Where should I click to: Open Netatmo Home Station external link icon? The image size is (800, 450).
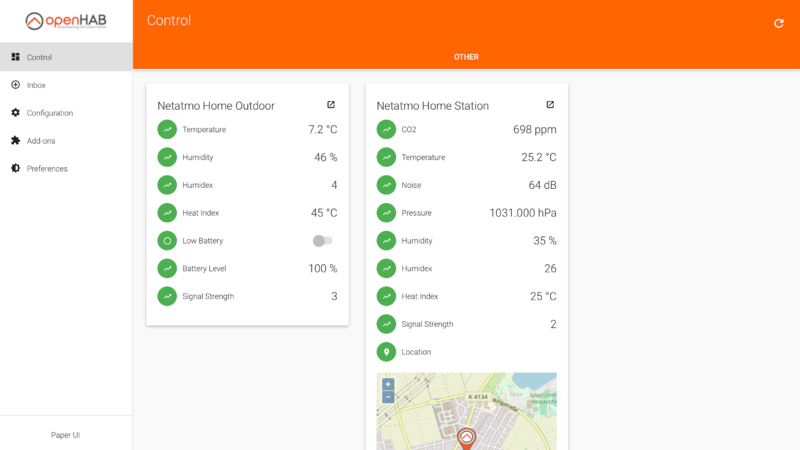point(550,105)
